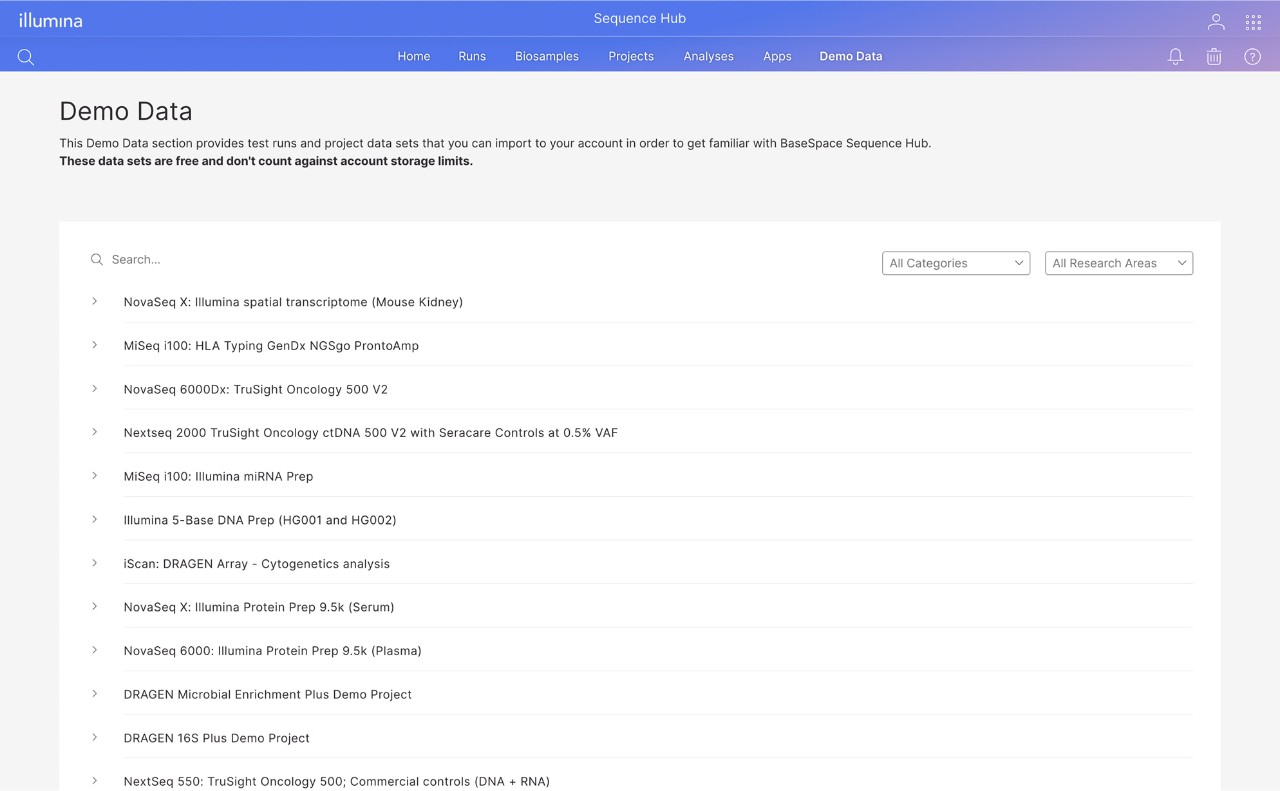Expand the iScan DRAGEN Array row chevron

tap(95, 563)
